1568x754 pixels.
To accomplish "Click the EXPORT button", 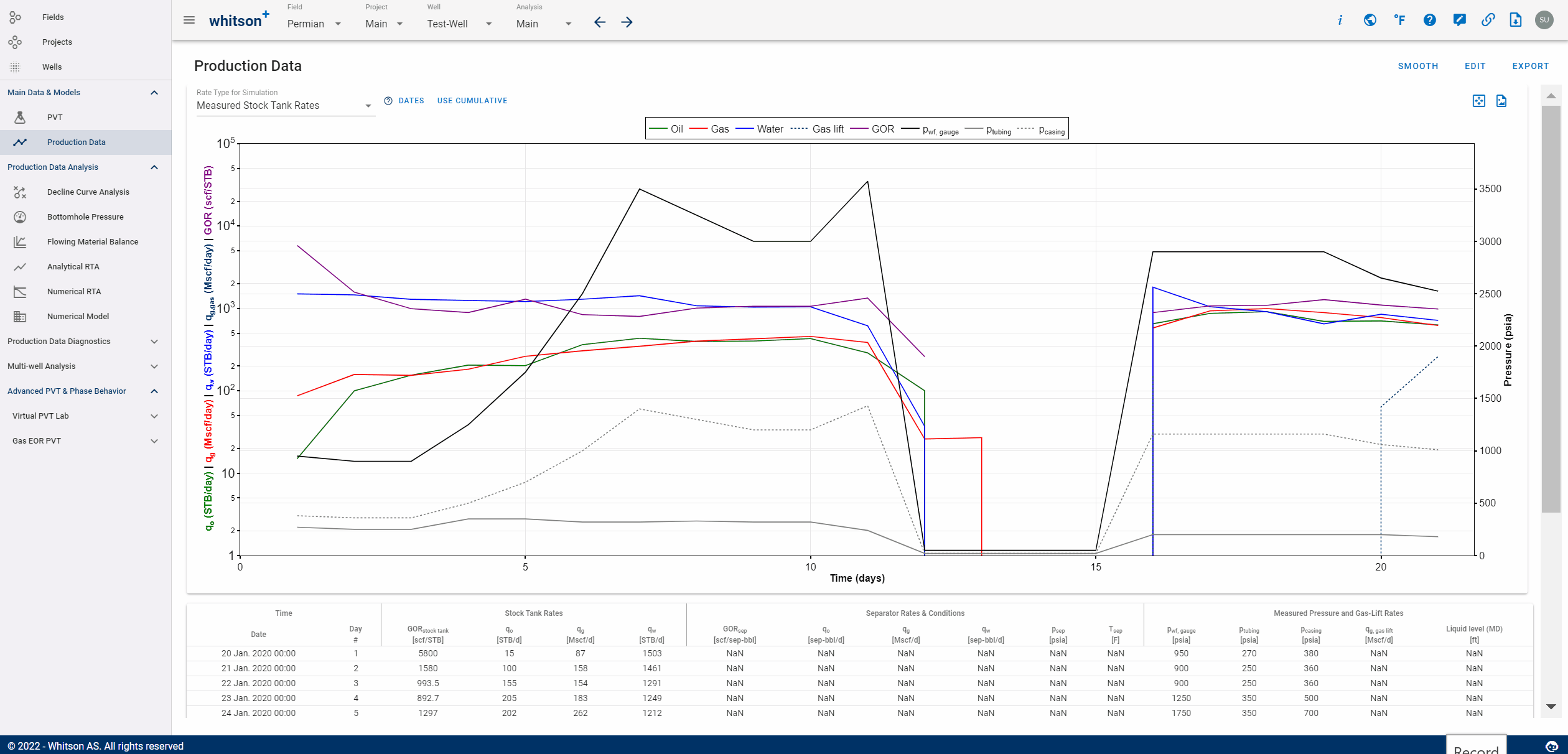I will pyautogui.click(x=1531, y=66).
